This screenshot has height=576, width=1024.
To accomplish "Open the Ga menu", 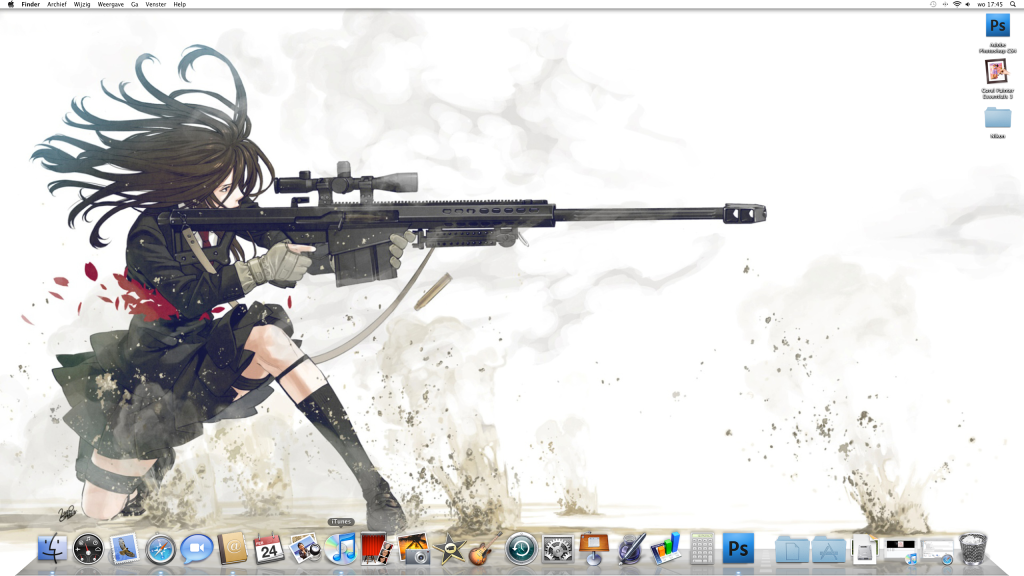I will [x=135, y=4].
